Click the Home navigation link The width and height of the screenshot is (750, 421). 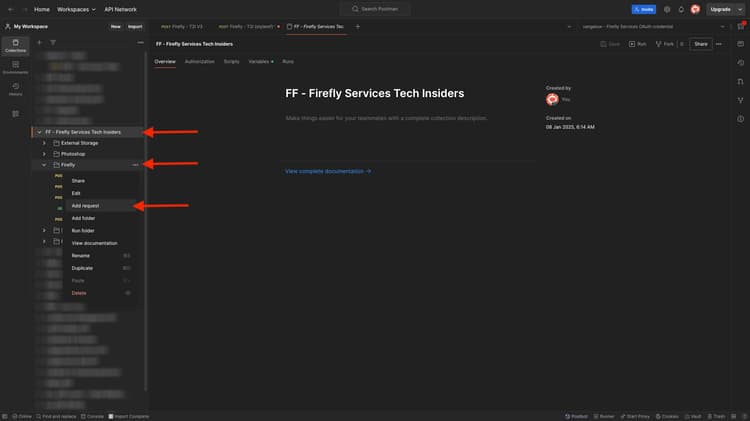tap(42, 9)
